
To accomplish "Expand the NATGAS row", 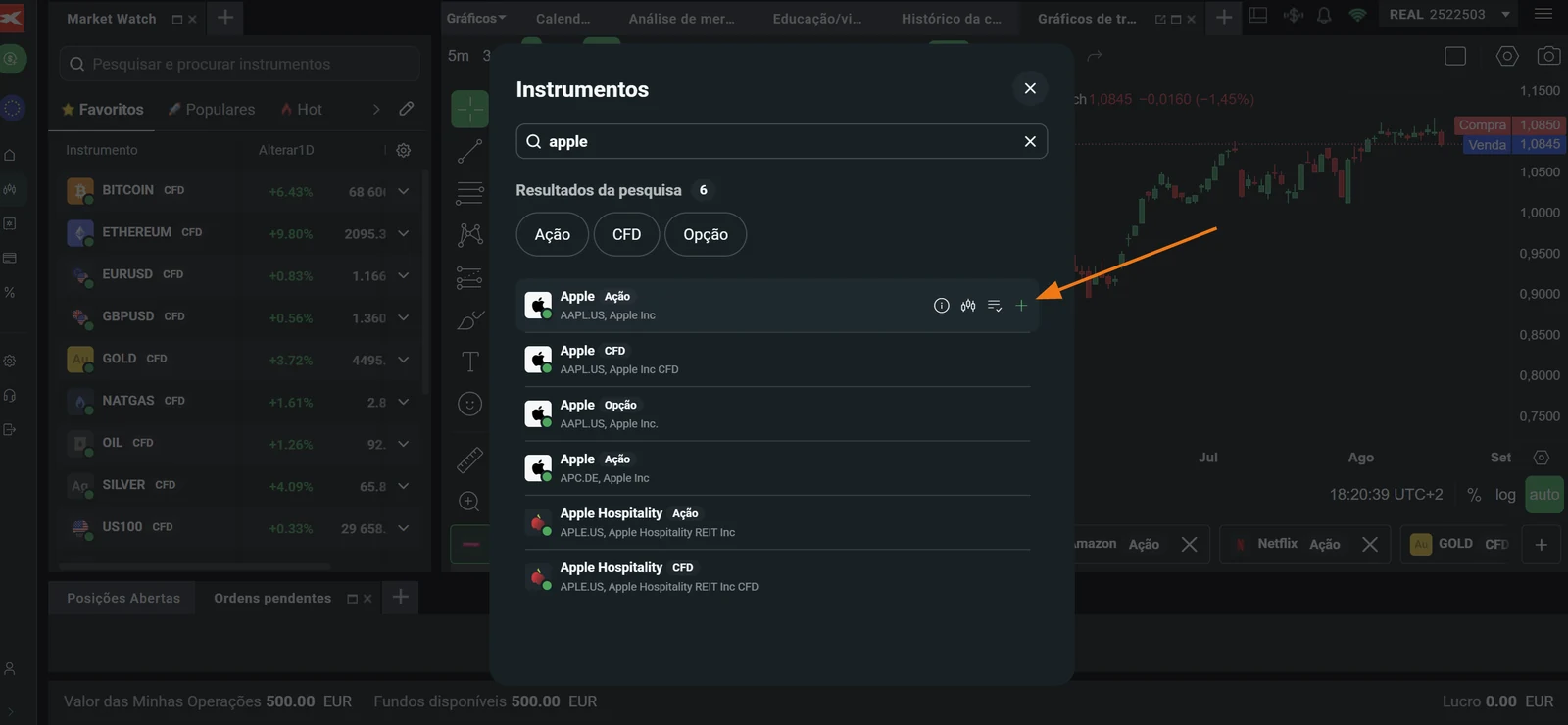I will pyautogui.click(x=403, y=402).
